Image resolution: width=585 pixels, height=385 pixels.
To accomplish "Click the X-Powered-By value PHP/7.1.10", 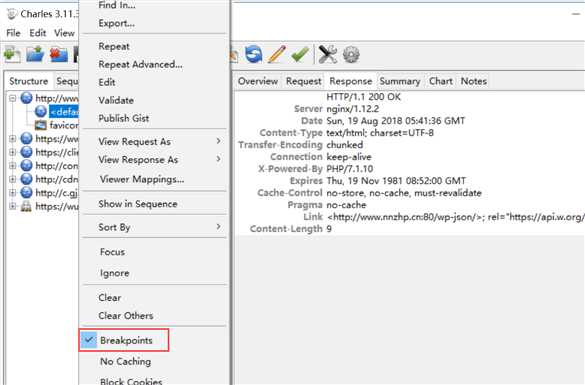I will (x=350, y=169).
